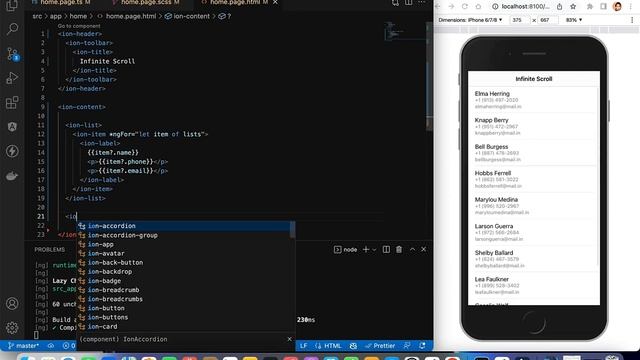This screenshot has width=640, height=360.
Task: Split the terminal panel
Action: click(x=386, y=249)
